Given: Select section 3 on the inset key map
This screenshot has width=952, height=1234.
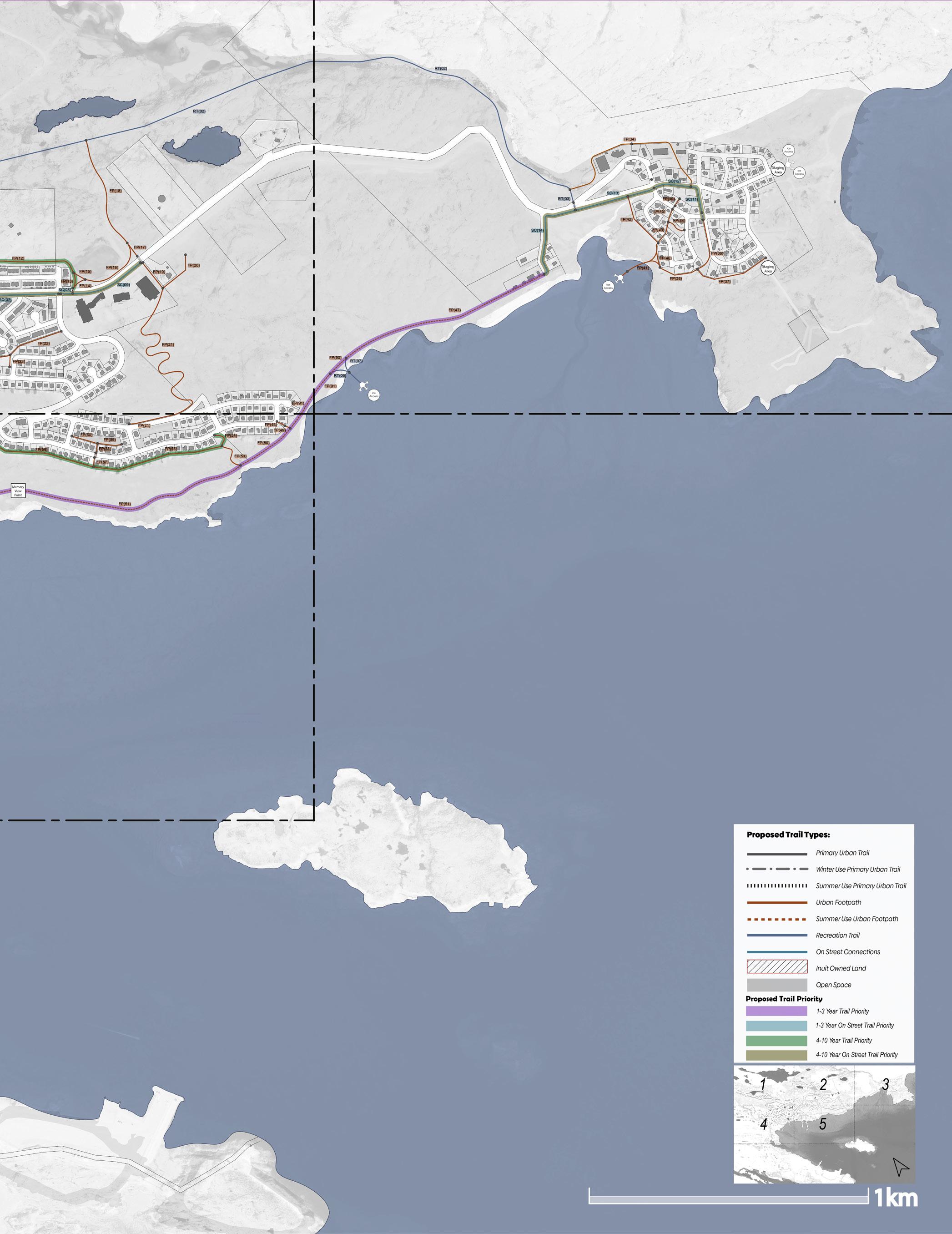Looking at the screenshot, I should click(886, 1084).
